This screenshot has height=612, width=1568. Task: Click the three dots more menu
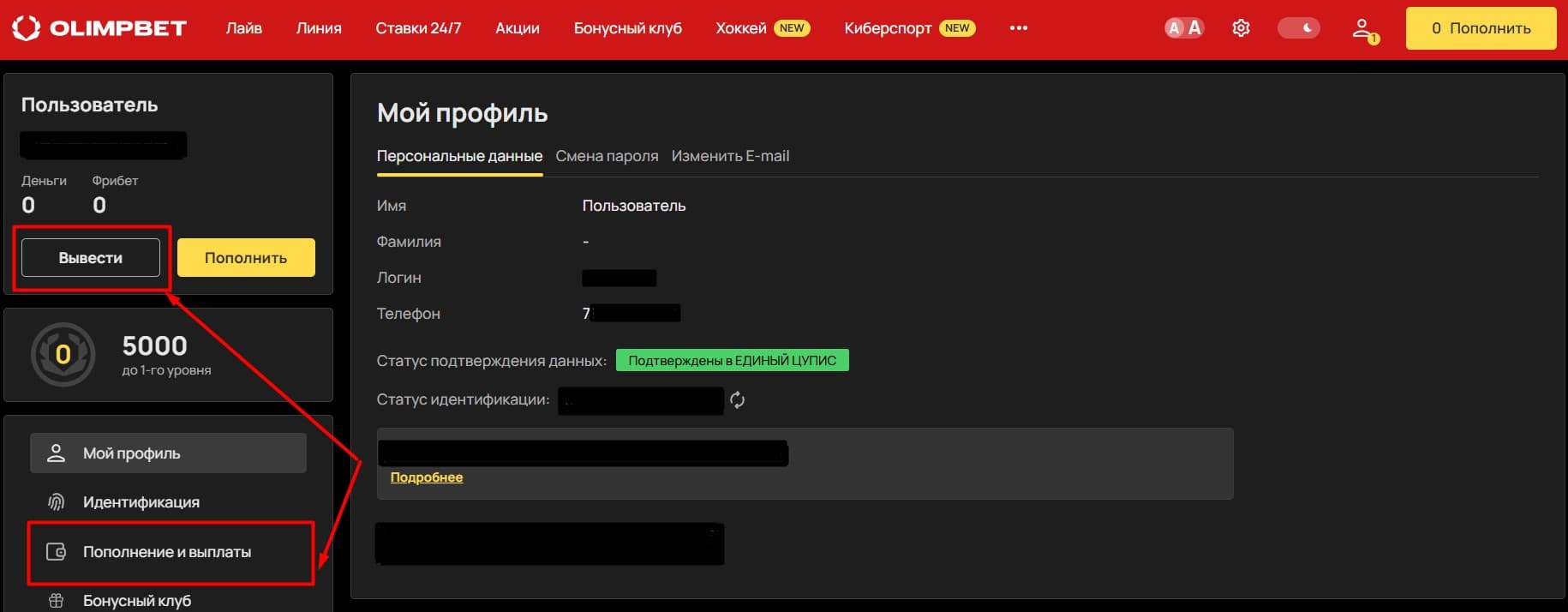point(1018,28)
